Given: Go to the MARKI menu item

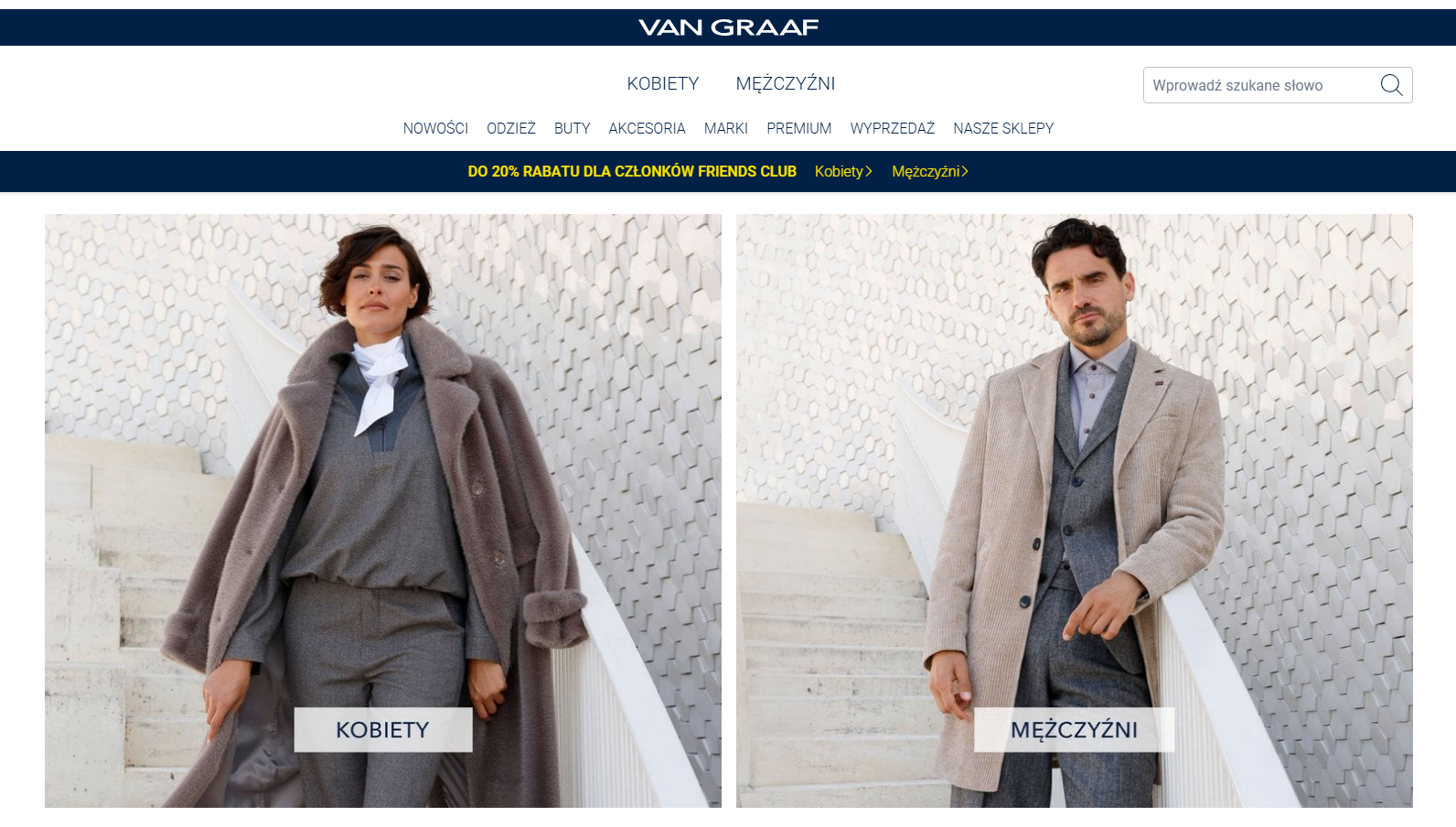Looking at the screenshot, I should [x=726, y=128].
